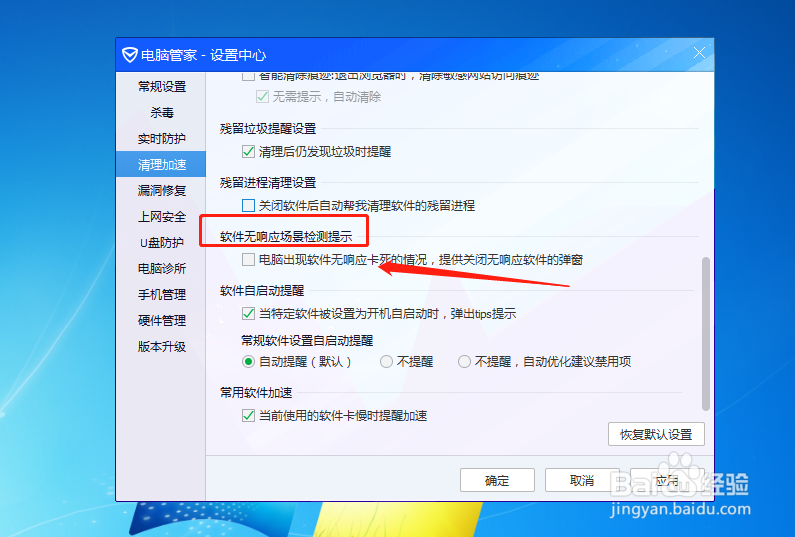
Task: Toggle 无需提示，自动清除 checkbox
Action: point(262,96)
